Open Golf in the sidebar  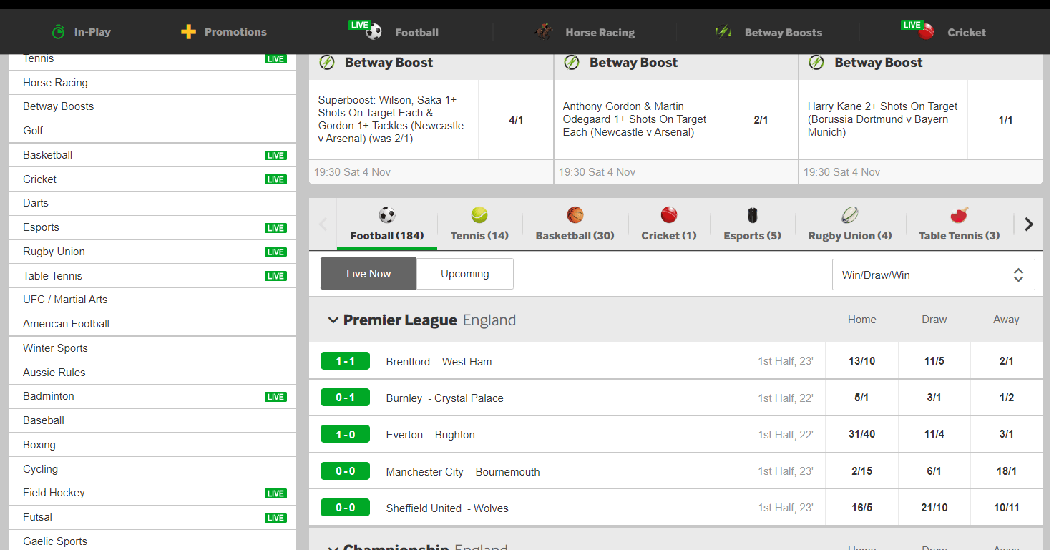153,130
